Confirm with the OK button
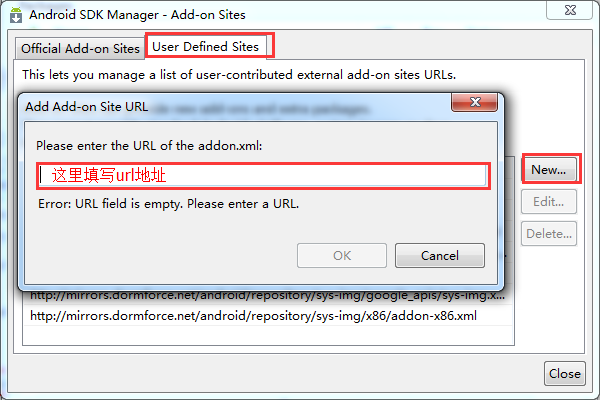This screenshot has width=600, height=400. coord(342,255)
